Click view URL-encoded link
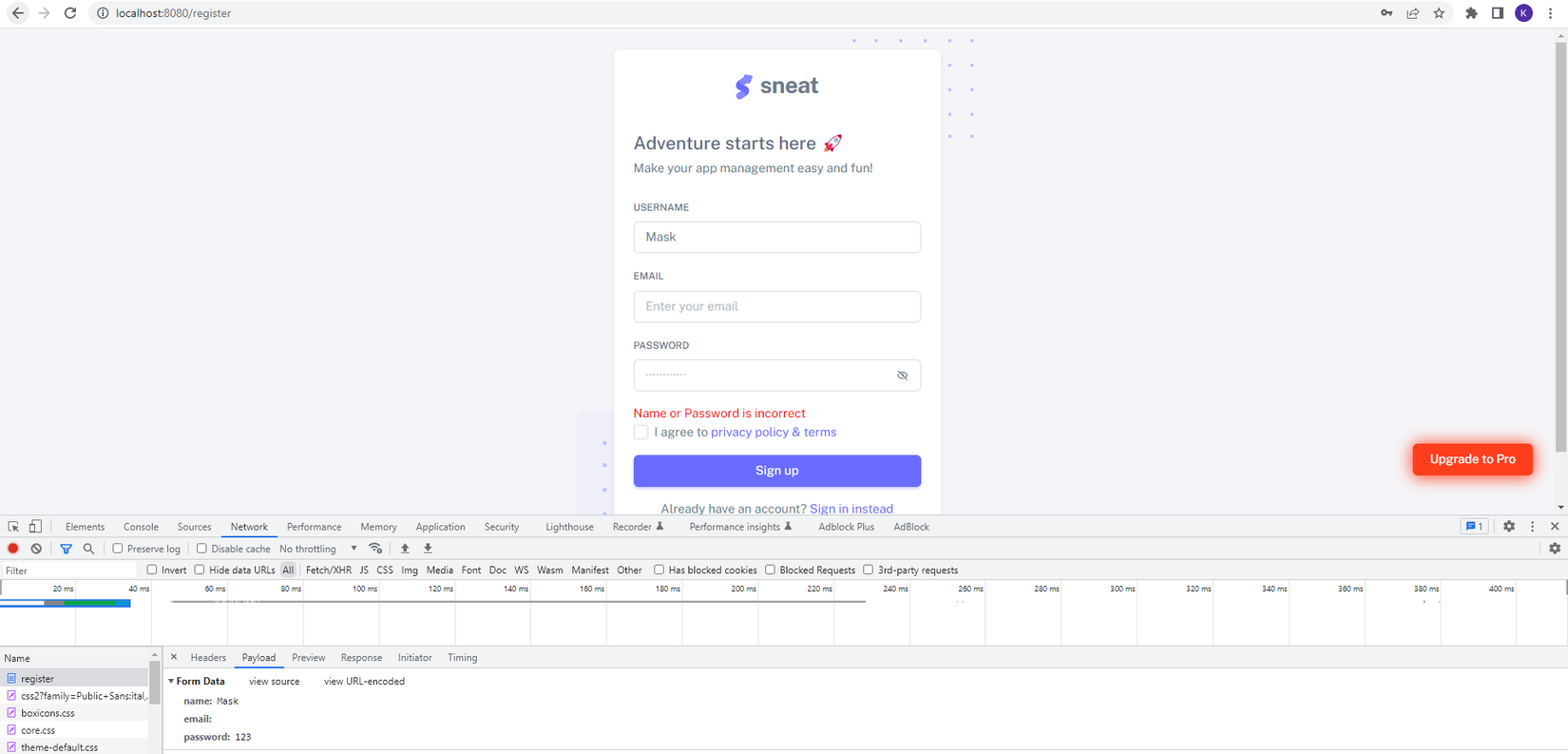The width and height of the screenshot is (1568, 754). [x=364, y=682]
